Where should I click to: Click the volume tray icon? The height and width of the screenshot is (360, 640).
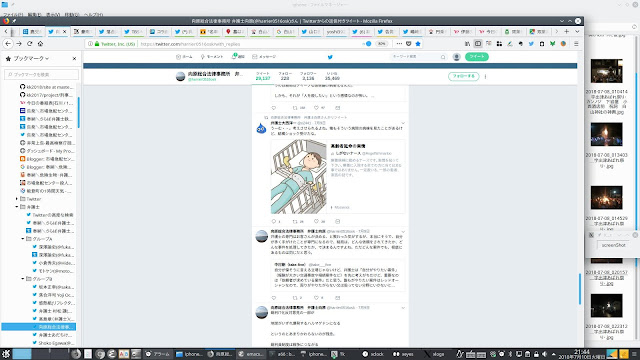(544, 354)
